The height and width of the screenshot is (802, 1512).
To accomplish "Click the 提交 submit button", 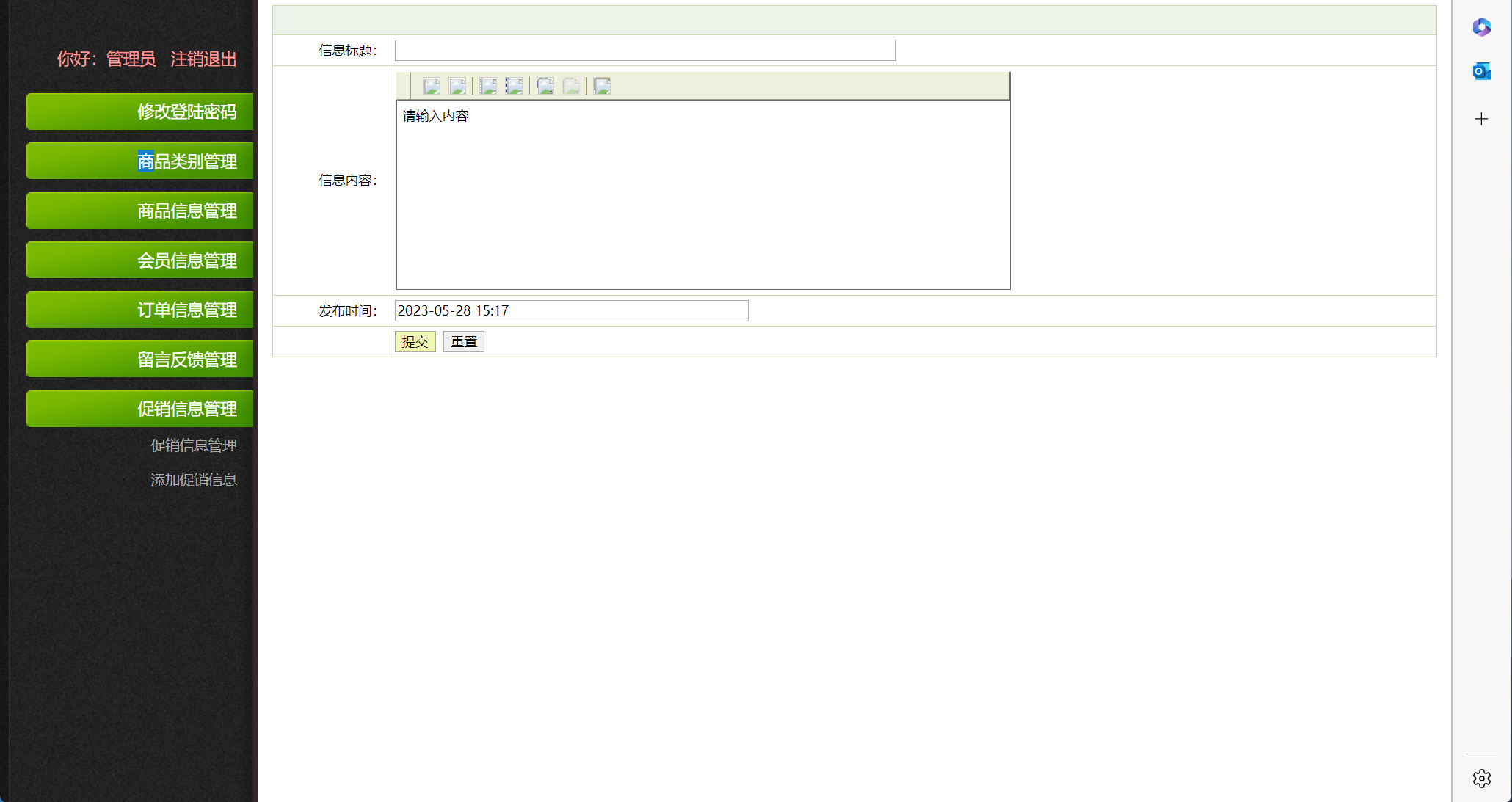I will [x=415, y=342].
